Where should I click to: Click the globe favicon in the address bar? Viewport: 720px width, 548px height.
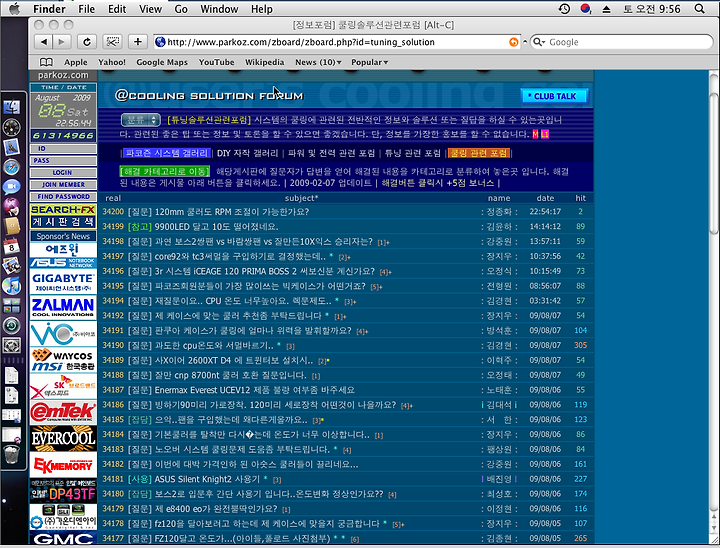160,42
